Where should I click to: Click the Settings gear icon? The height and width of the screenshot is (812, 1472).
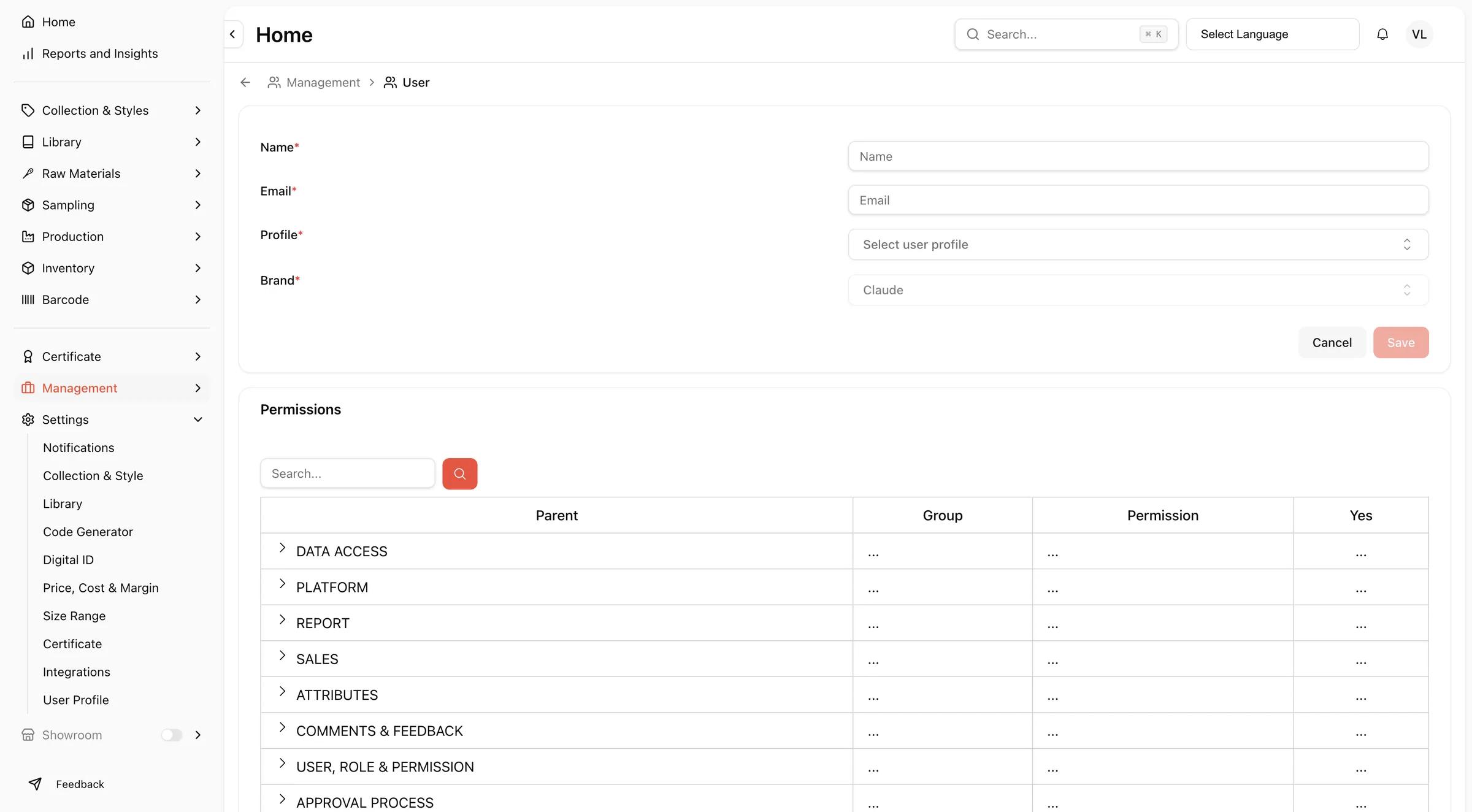[28, 419]
